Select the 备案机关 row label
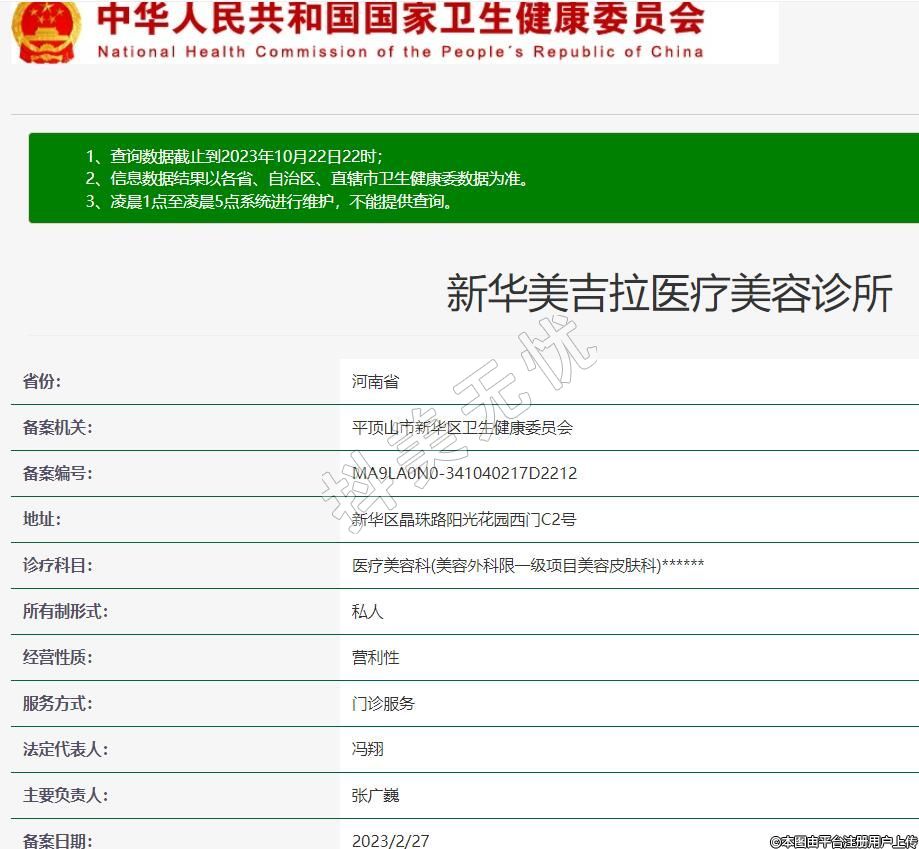Viewport: 919px width, 849px height. [x=57, y=427]
